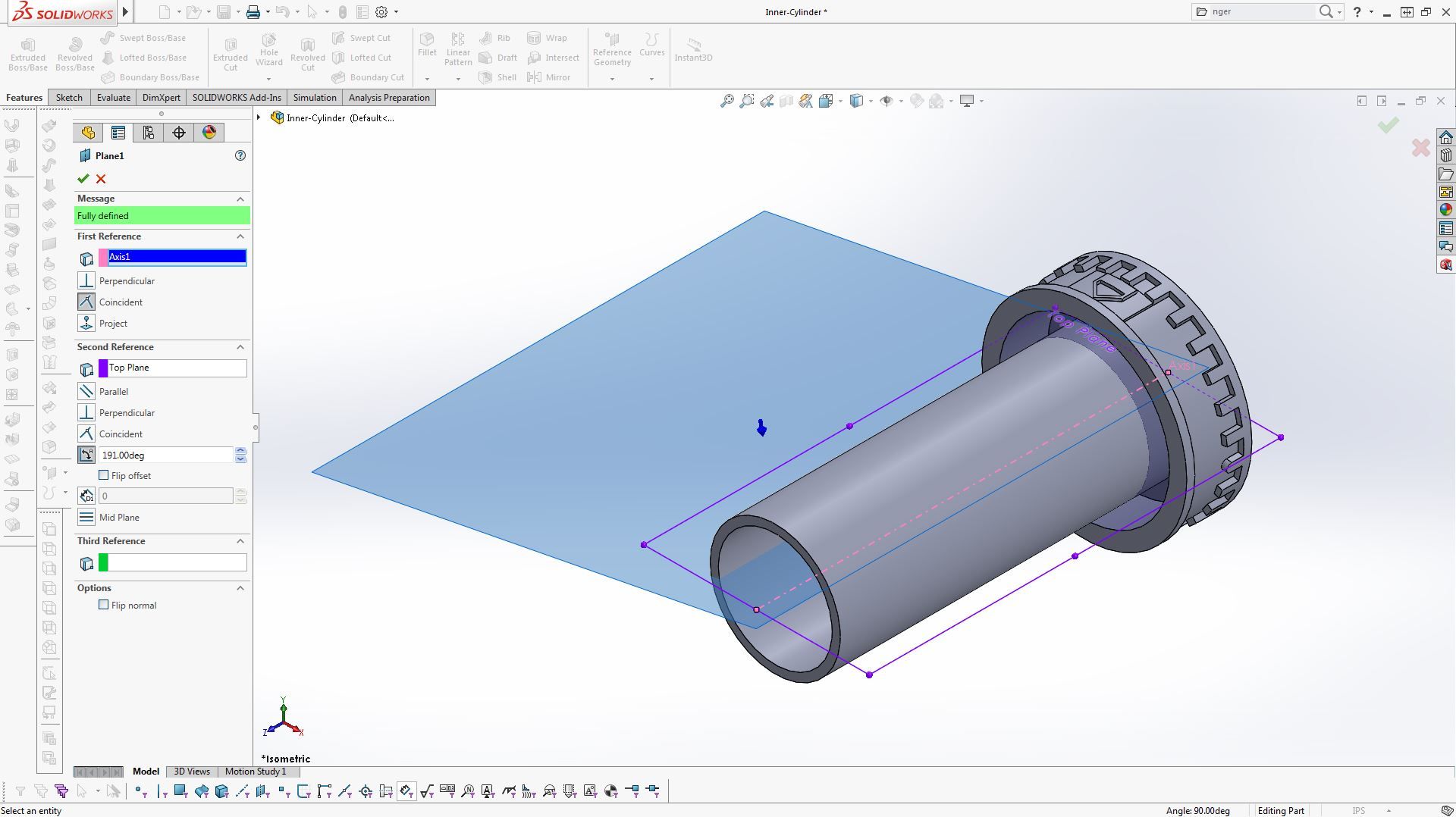Viewport: 1456px width, 817px height.
Task: Open the ConfigurationManager tab icon
Action: 149,133
